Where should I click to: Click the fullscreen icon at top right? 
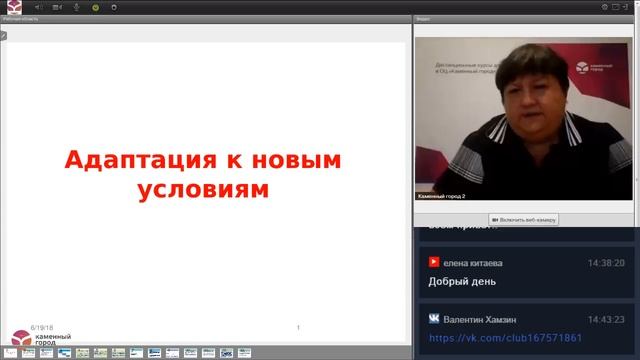click(616, 7)
